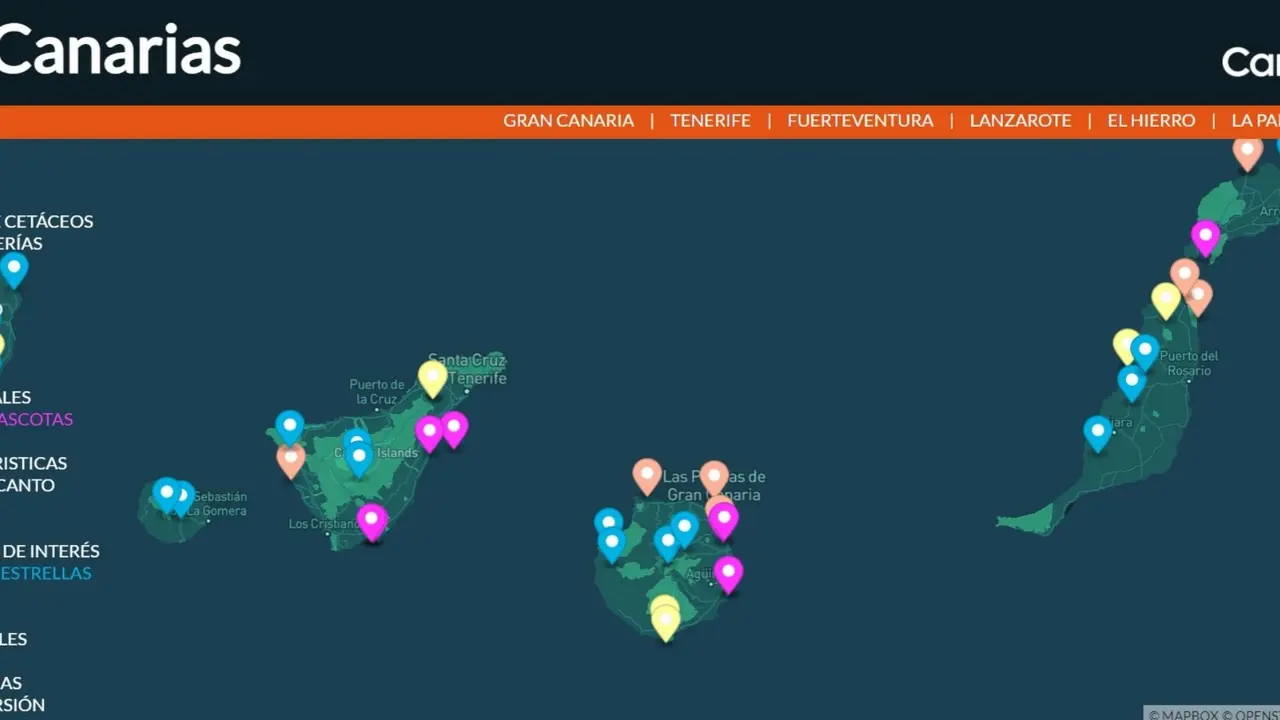Open the magenta marker near Agüimes on Gran Canaria
The width and height of the screenshot is (1280, 720).
click(x=728, y=573)
